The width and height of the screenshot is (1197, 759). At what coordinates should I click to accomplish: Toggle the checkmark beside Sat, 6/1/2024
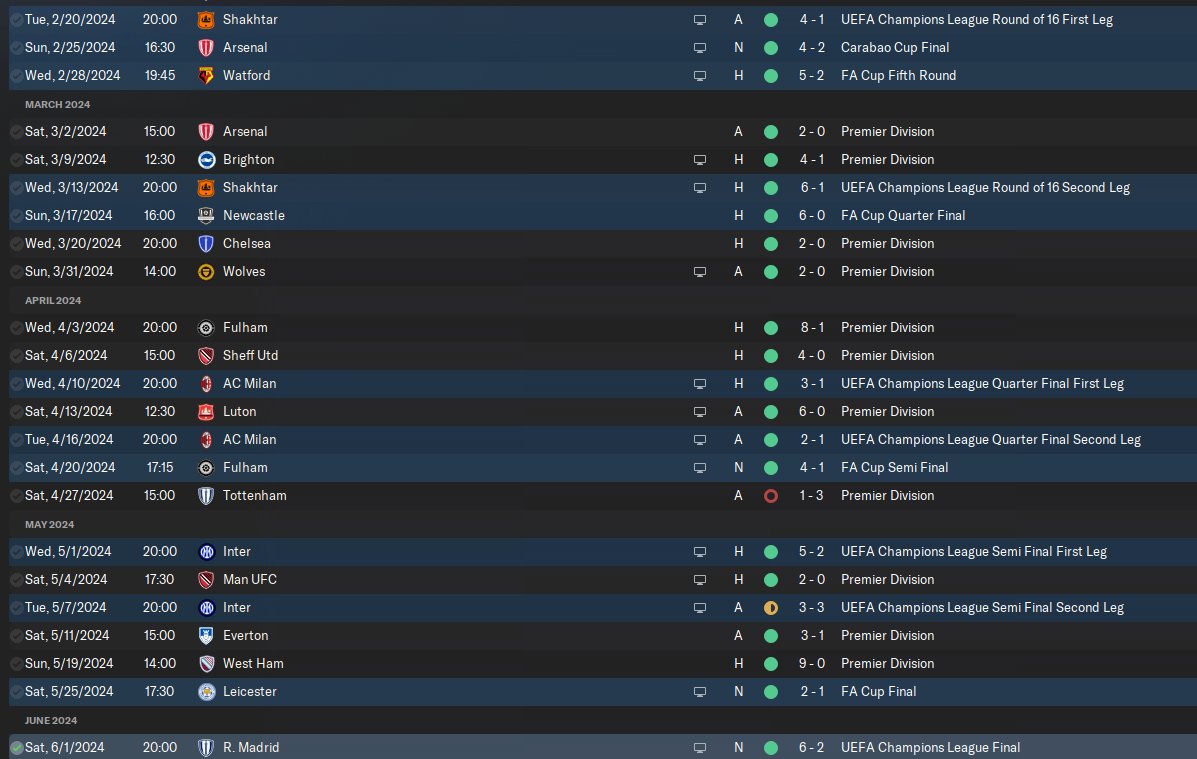pyautogui.click(x=17, y=748)
